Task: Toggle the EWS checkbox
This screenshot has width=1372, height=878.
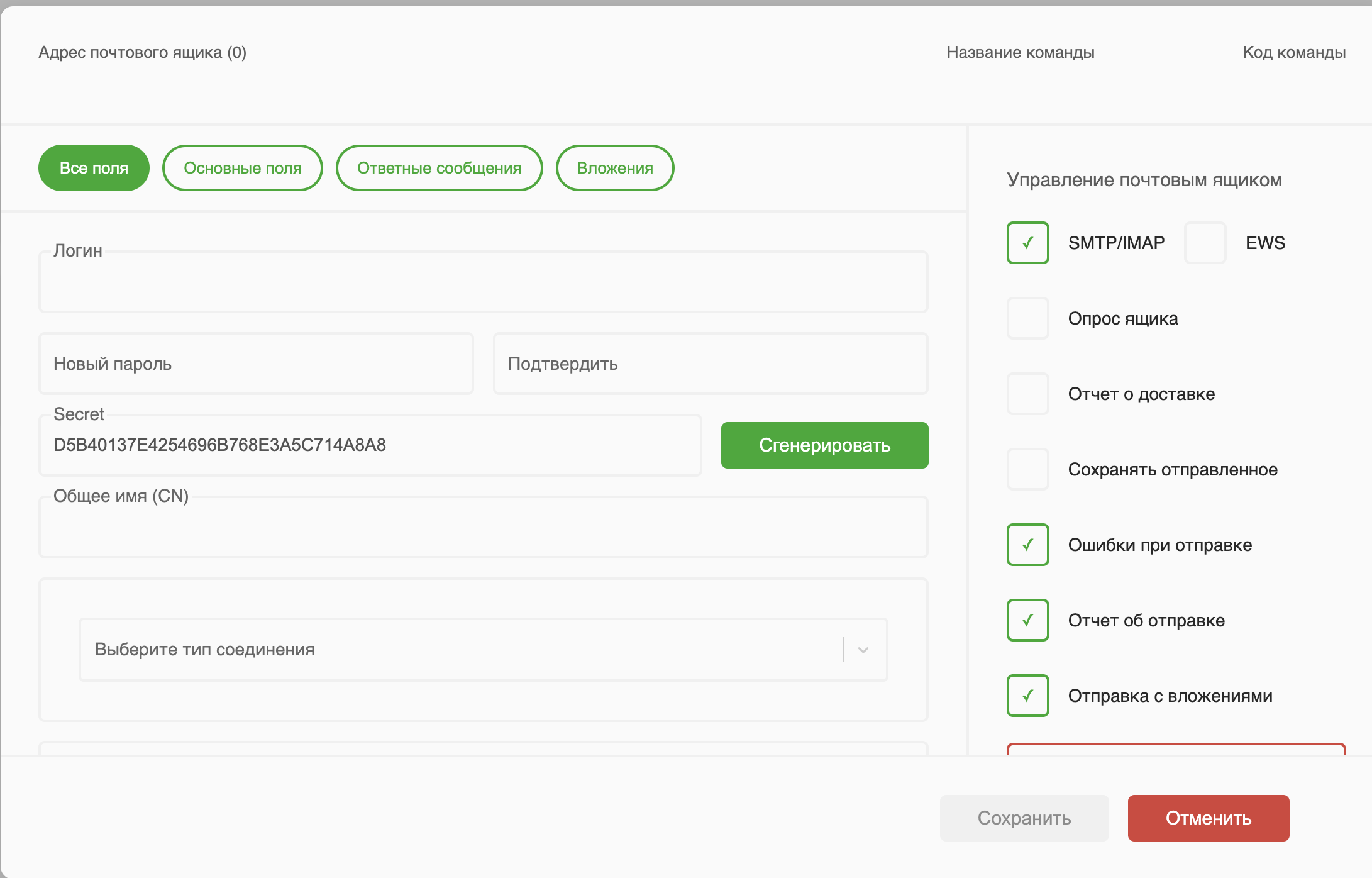Action: [1205, 243]
